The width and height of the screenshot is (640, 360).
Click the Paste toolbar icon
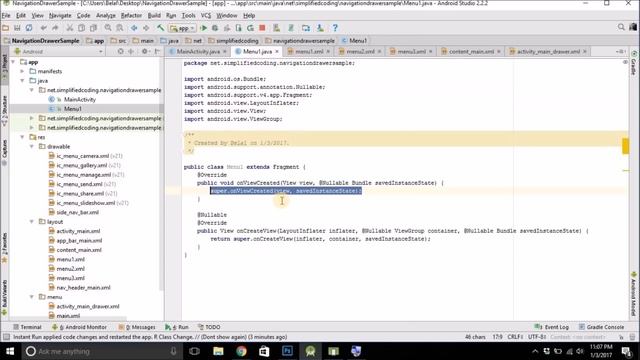(x=93, y=28)
